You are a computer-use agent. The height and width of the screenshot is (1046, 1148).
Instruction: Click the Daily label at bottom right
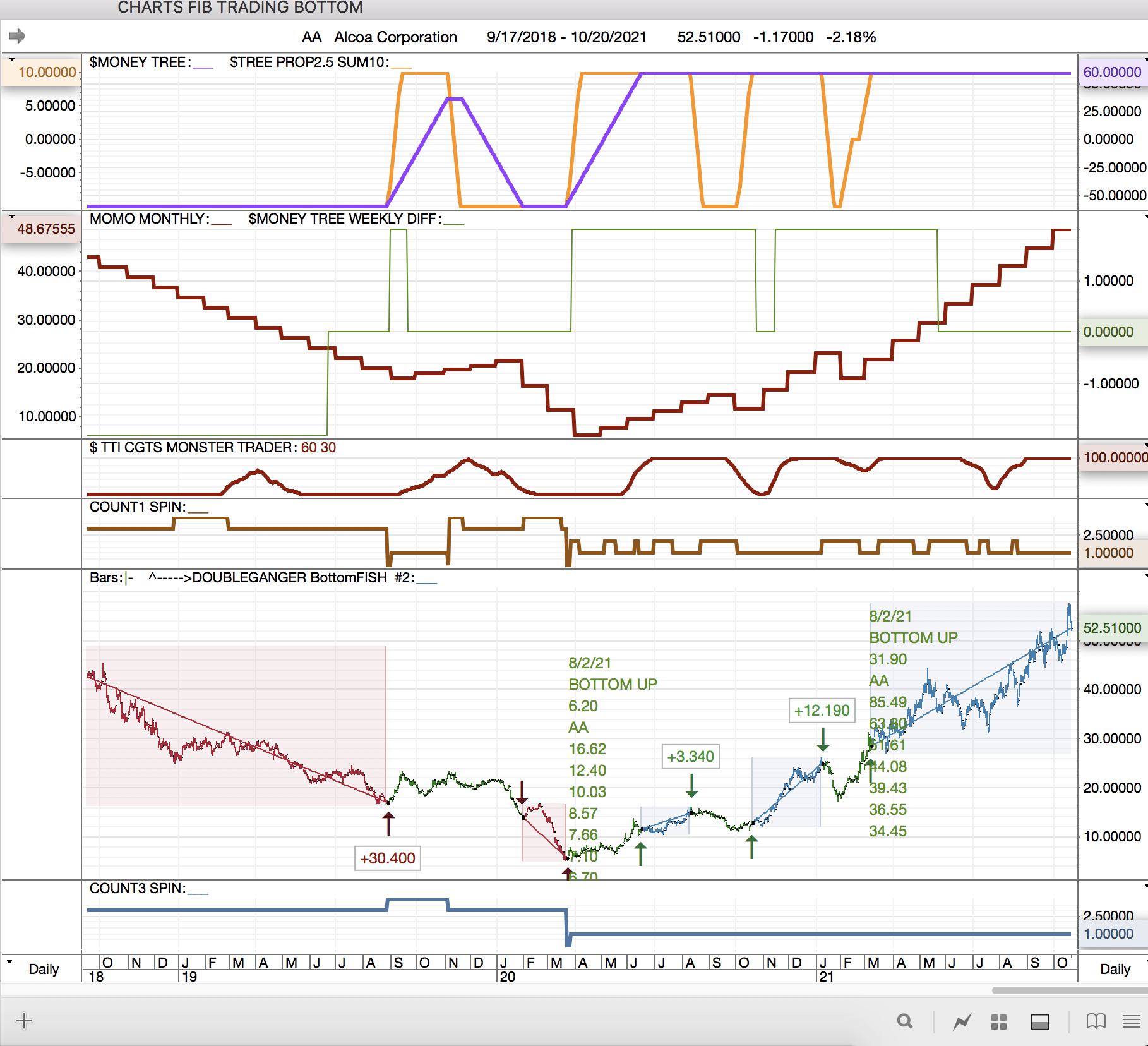point(1115,969)
